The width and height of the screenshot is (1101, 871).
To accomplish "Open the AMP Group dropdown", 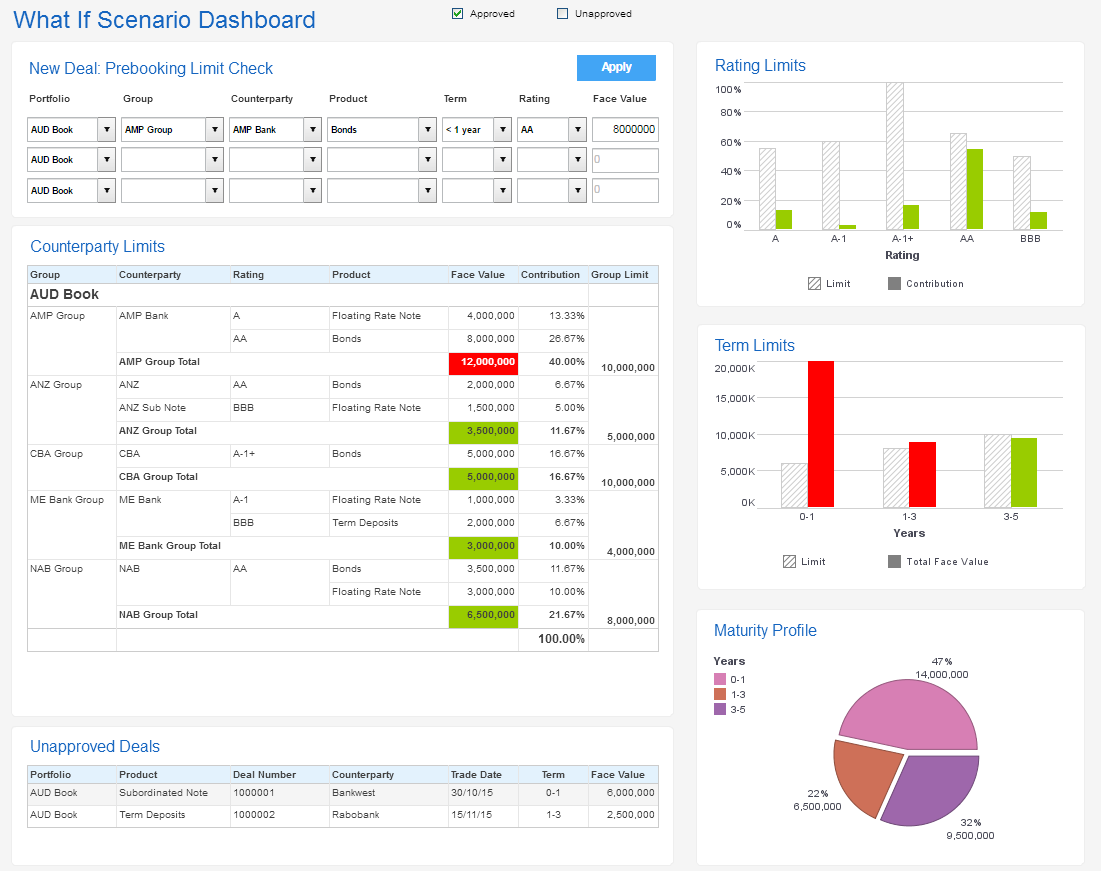I will click(213, 130).
